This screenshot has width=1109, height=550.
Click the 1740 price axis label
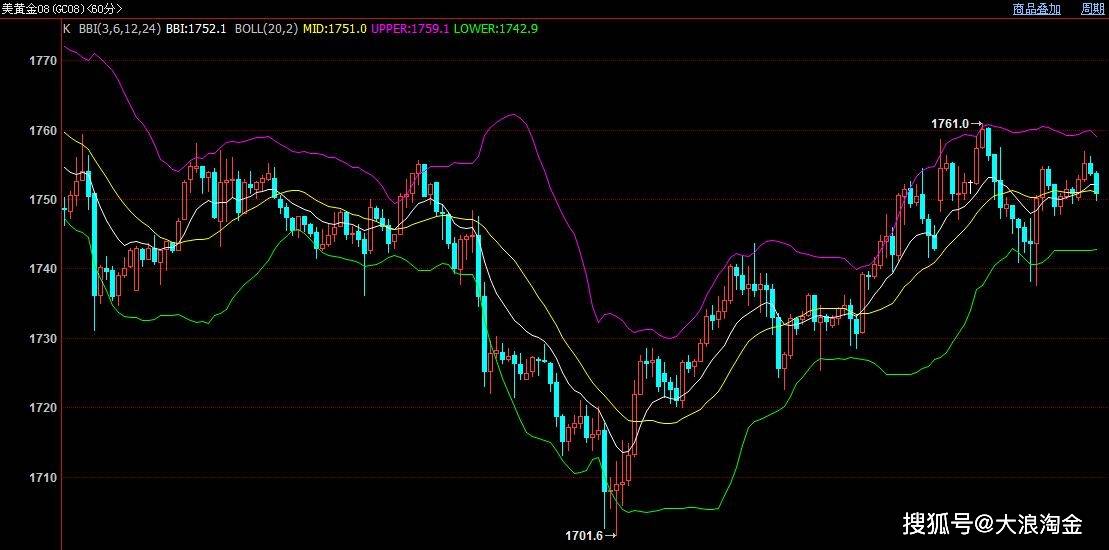(43, 269)
